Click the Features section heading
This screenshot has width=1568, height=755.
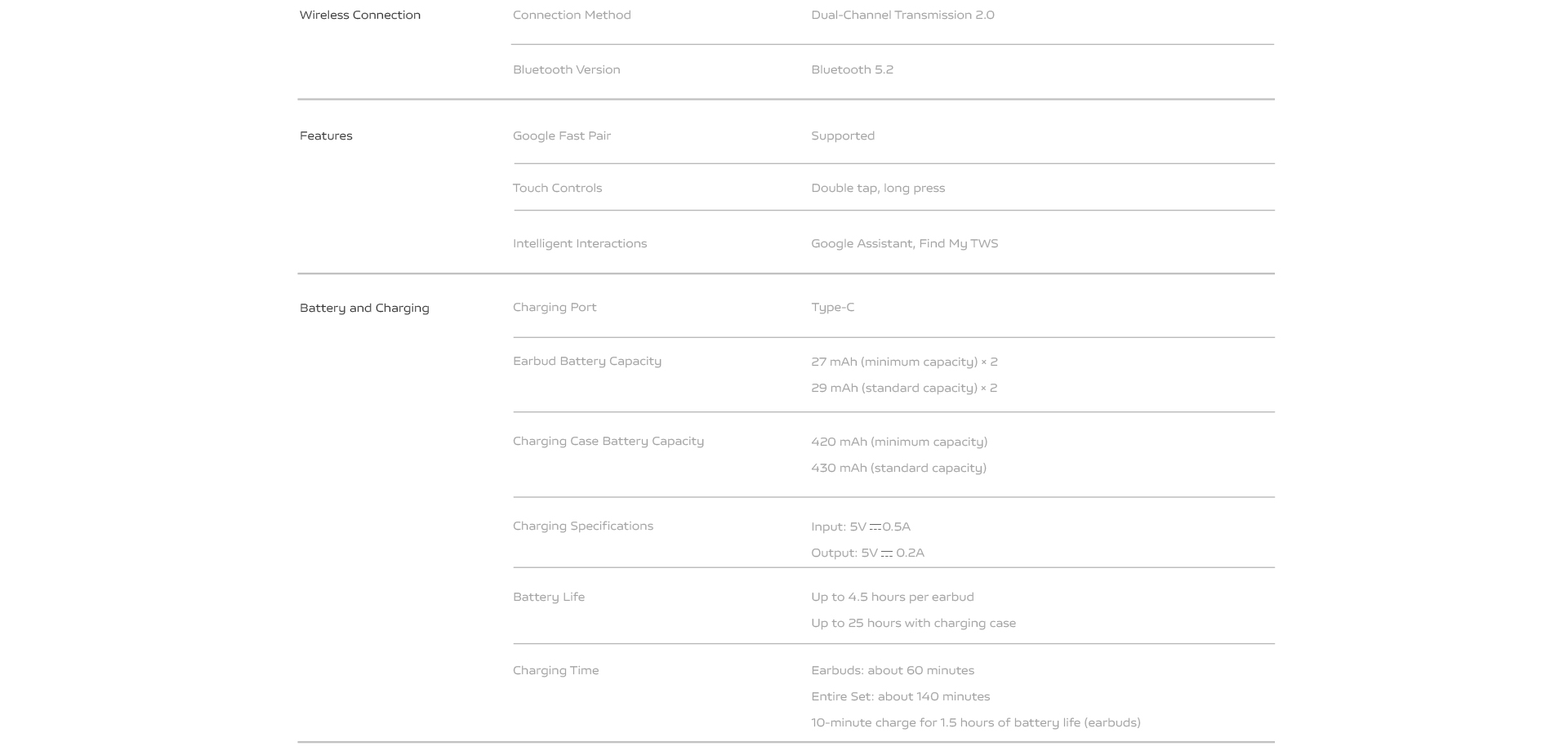click(326, 135)
